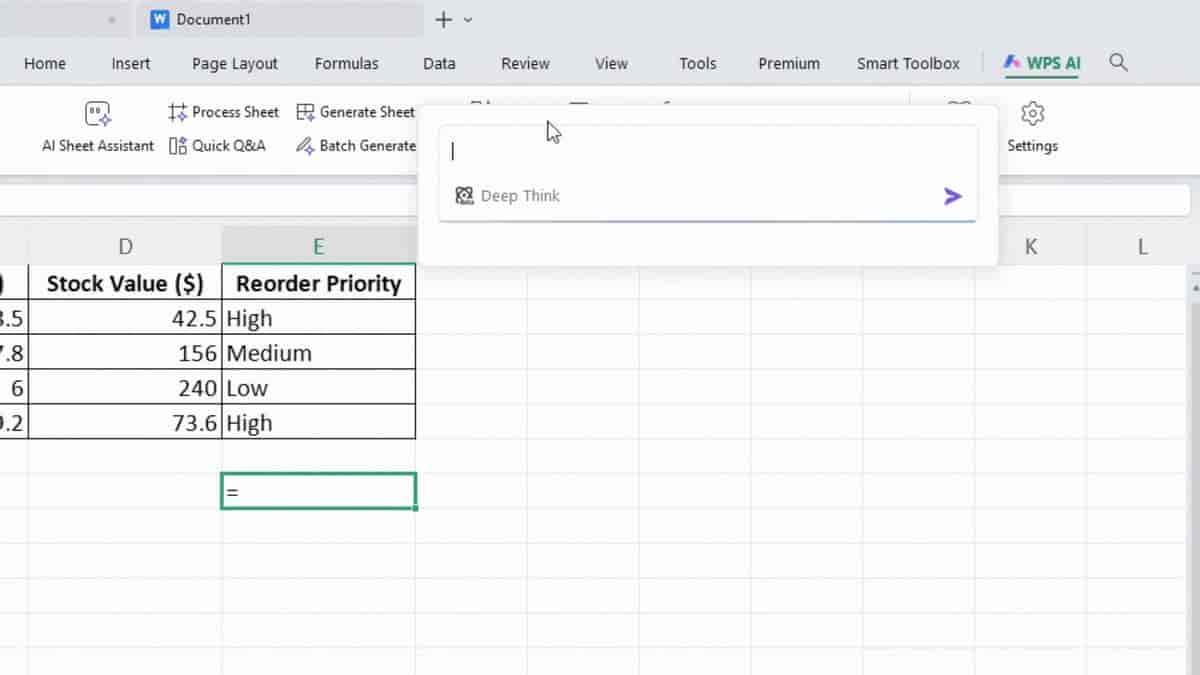Select Batch Generate option
Viewport: 1200px width, 675px height.
[356, 146]
